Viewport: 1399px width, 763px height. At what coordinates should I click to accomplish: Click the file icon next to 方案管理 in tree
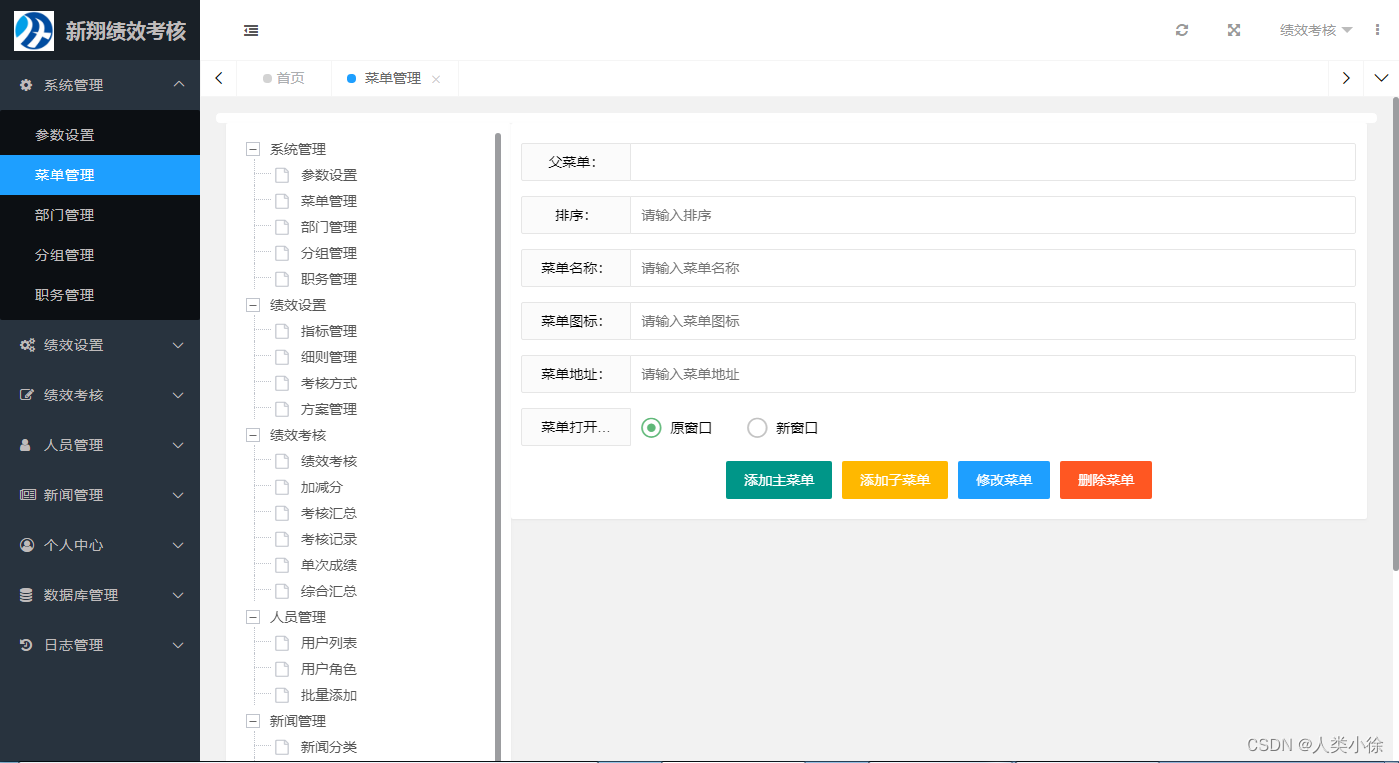(282, 409)
